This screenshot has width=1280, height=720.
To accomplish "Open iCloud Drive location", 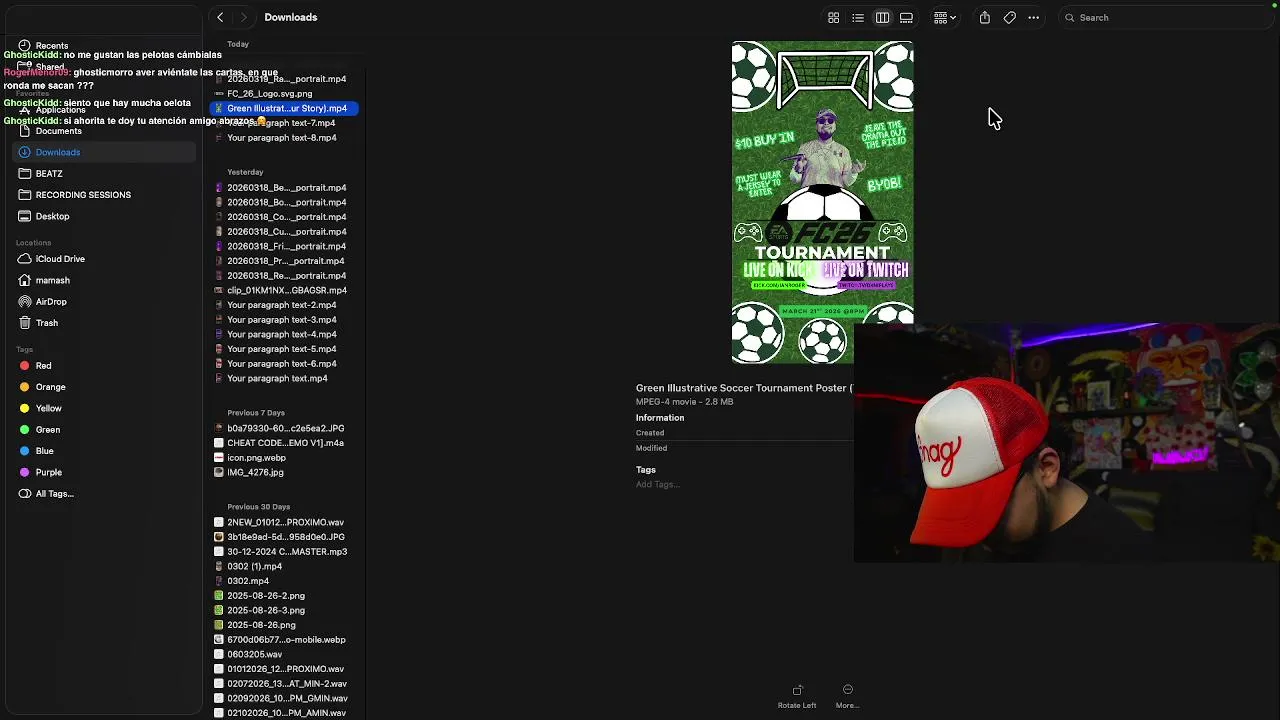I will 60,259.
